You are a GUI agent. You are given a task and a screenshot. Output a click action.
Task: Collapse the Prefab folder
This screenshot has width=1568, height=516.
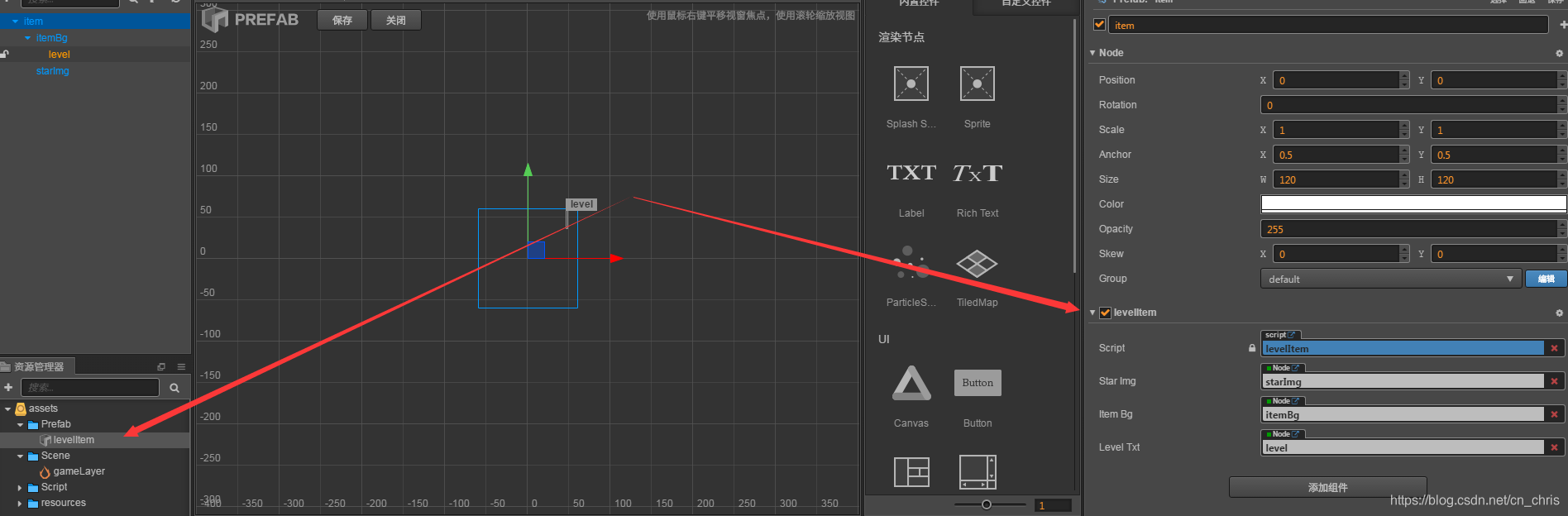21,424
